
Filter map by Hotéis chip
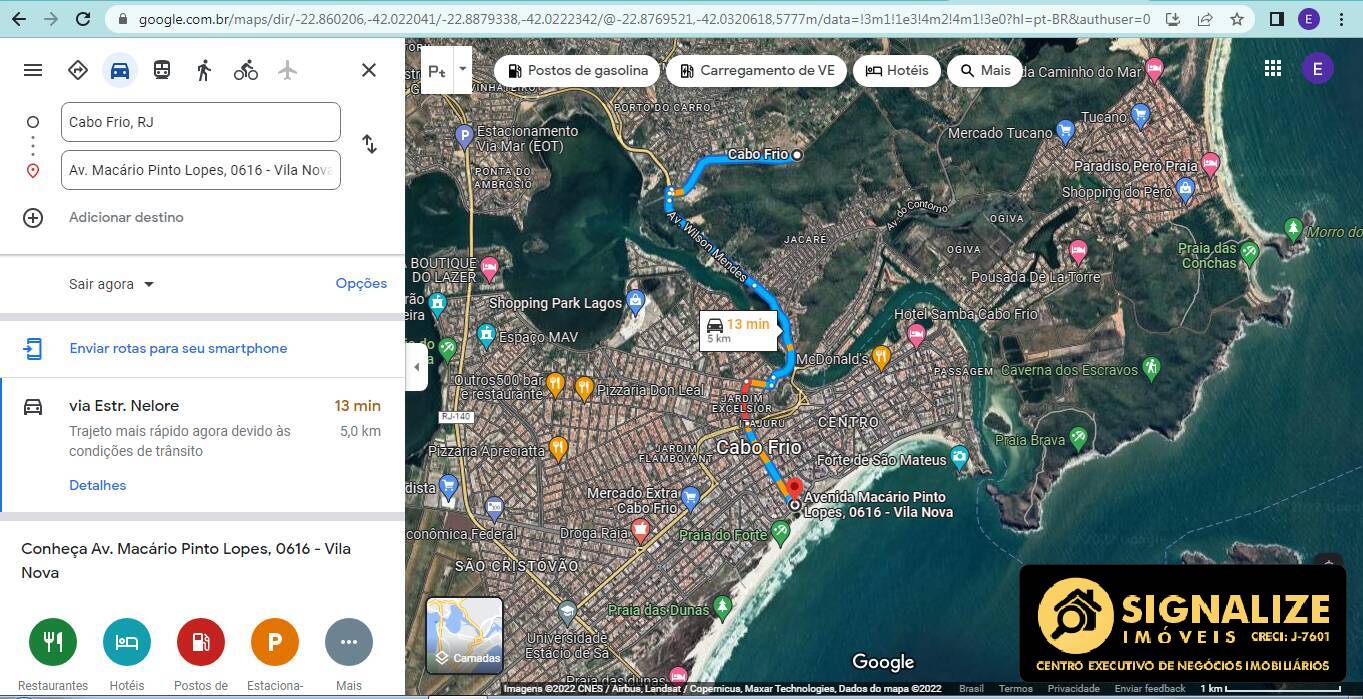(x=897, y=70)
